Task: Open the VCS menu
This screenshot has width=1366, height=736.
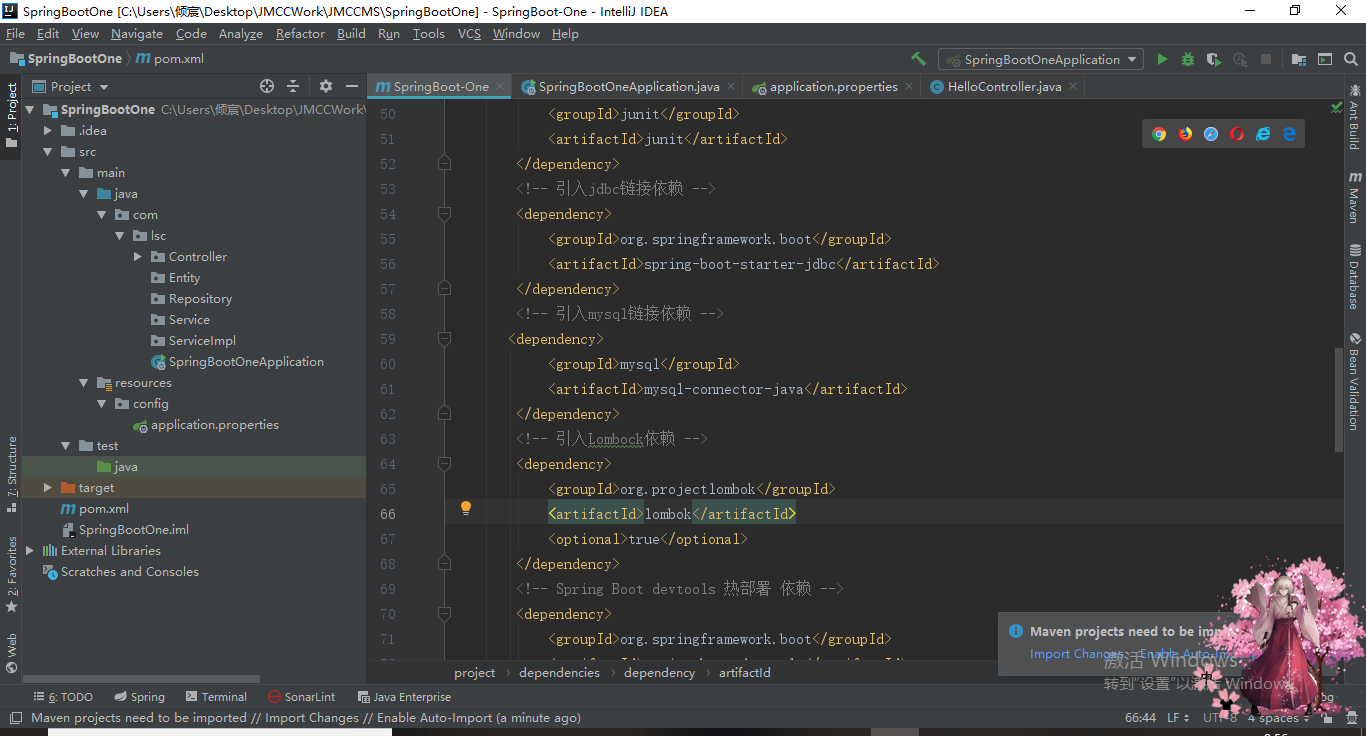Action: coord(469,34)
